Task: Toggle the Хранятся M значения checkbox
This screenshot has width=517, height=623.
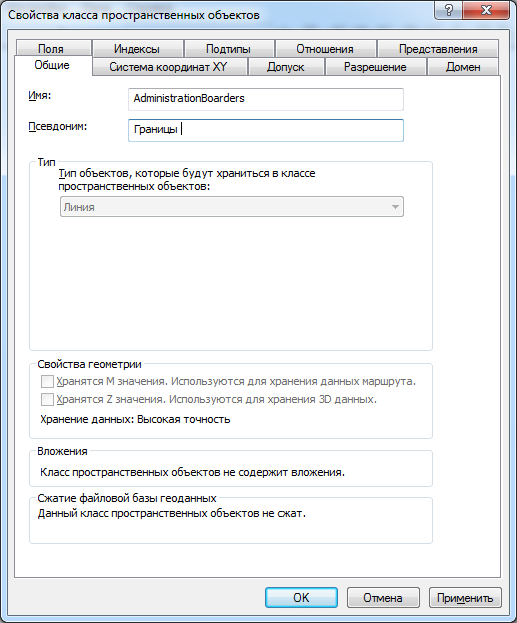Action: pyautogui.click(x=47, y=381)
